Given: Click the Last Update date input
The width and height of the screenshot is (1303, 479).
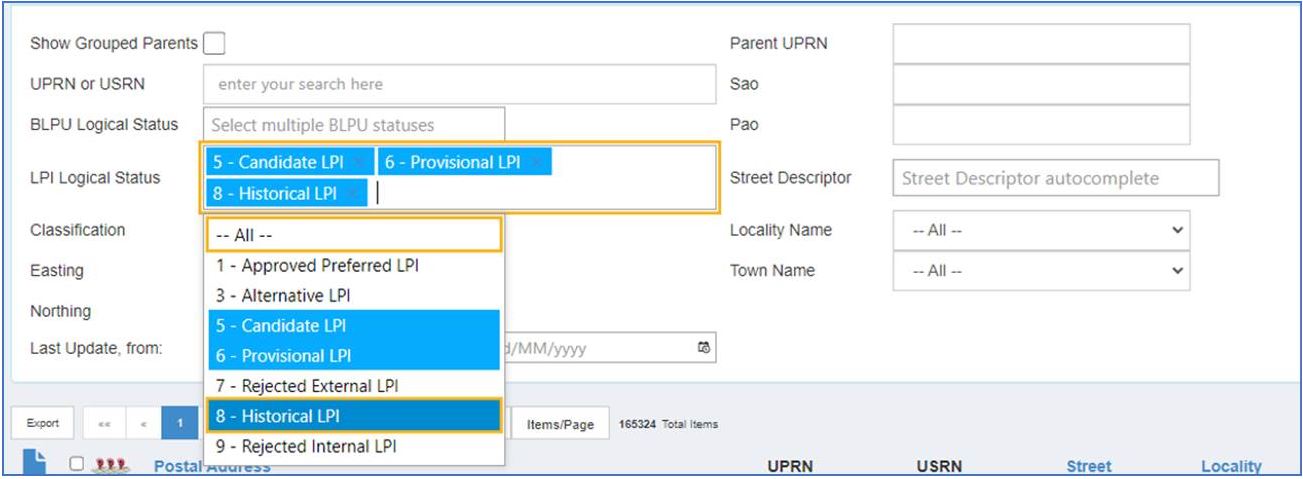Looking at the screenshot, I should [x=608, y=348].
